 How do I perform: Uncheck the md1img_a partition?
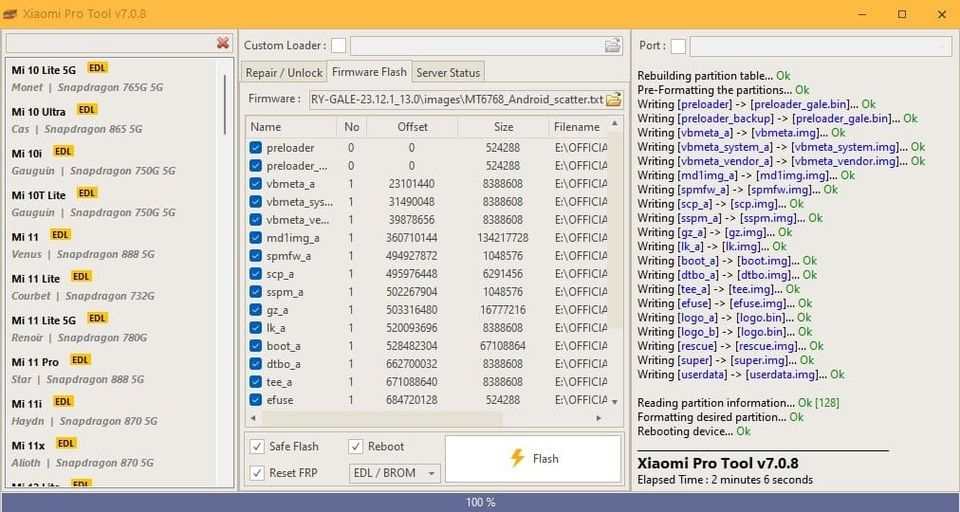click(x=256, y=238)
